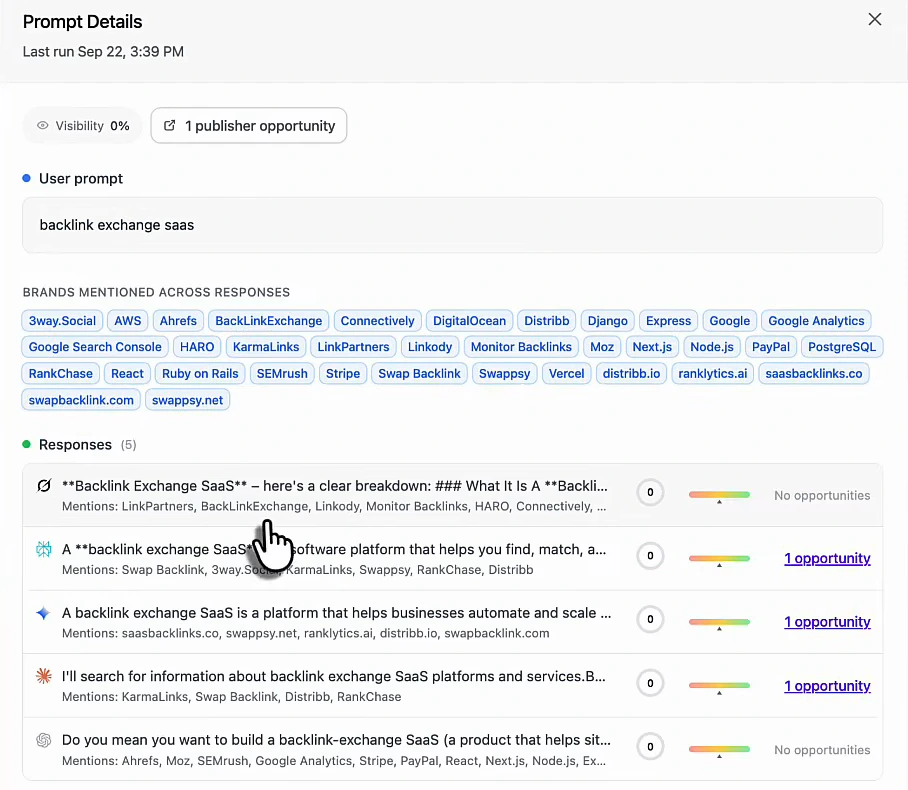
Task: Open the response about automating and scaling backlinks
Action: point(452,622)
